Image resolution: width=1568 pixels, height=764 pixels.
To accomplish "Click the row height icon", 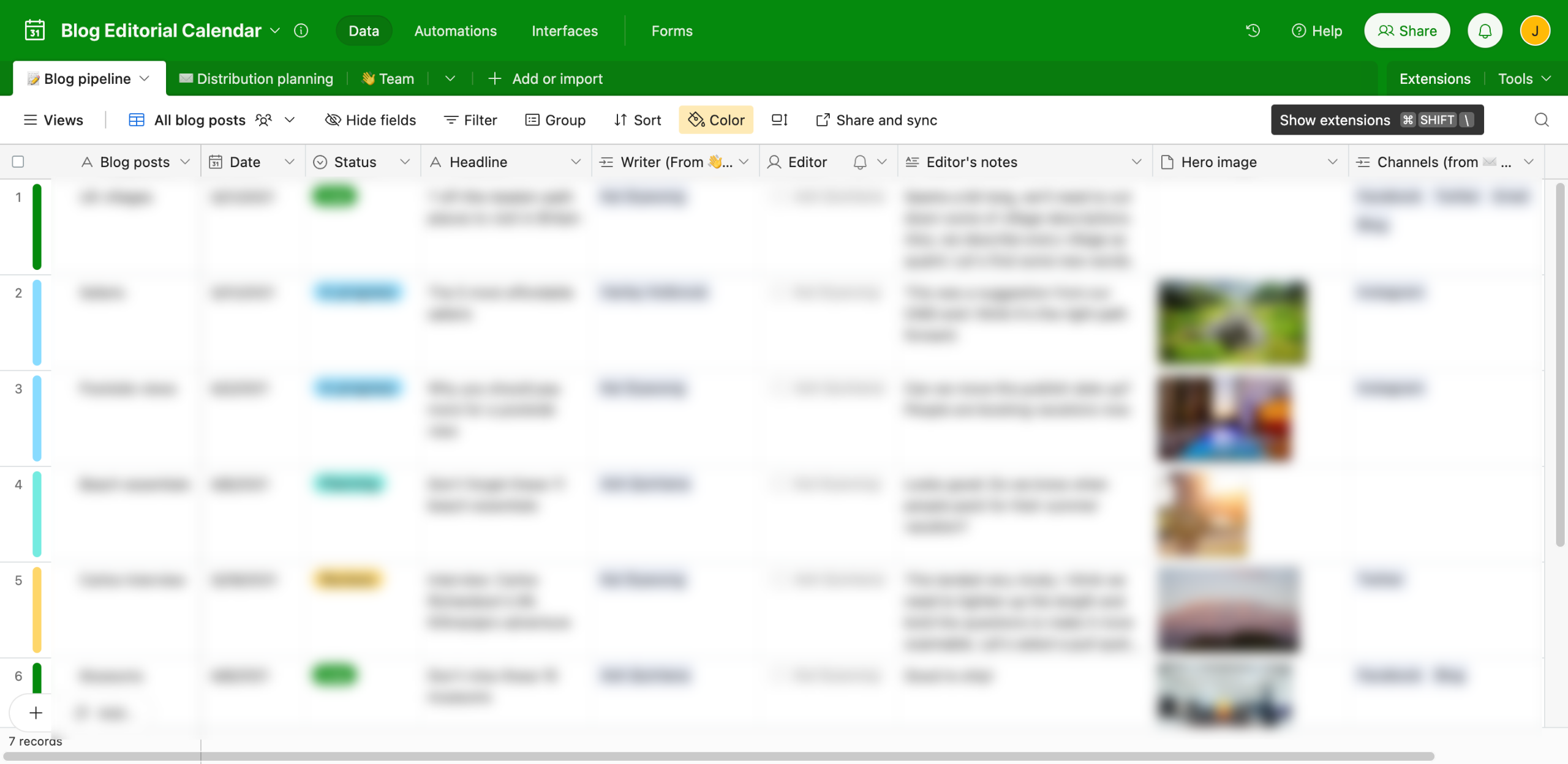I will coord(779,120).
